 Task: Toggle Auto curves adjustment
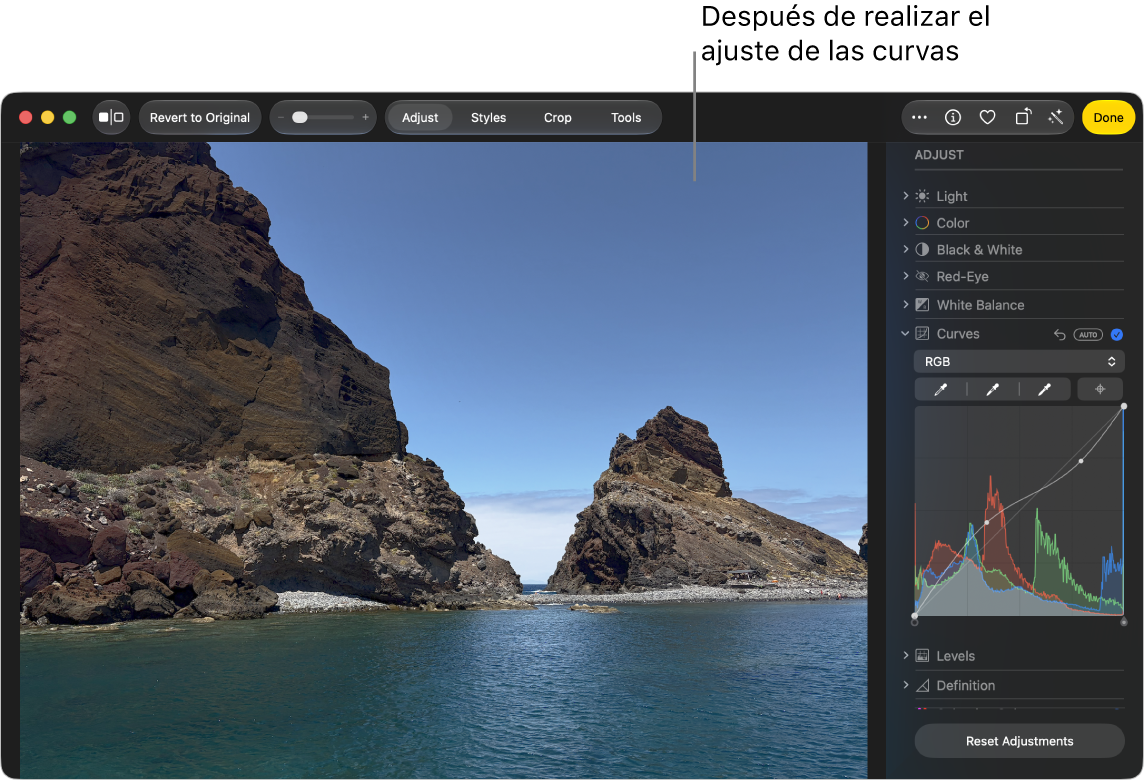point(1088,335)
